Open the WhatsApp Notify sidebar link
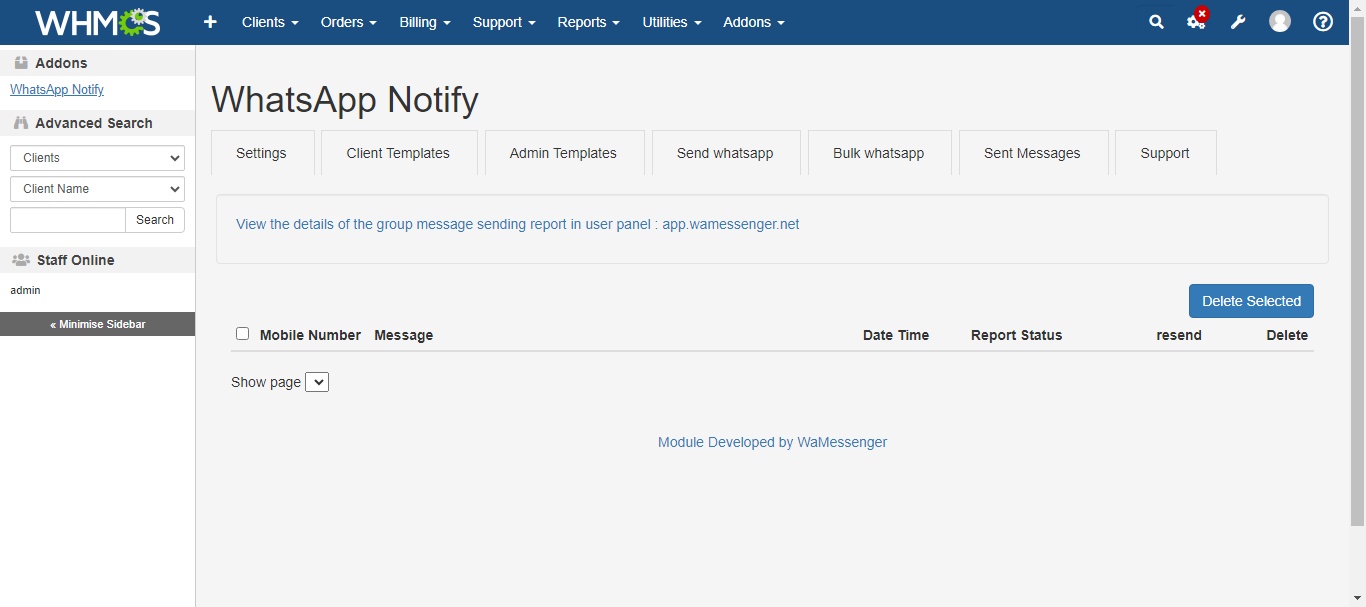 (x=57, y=90)
